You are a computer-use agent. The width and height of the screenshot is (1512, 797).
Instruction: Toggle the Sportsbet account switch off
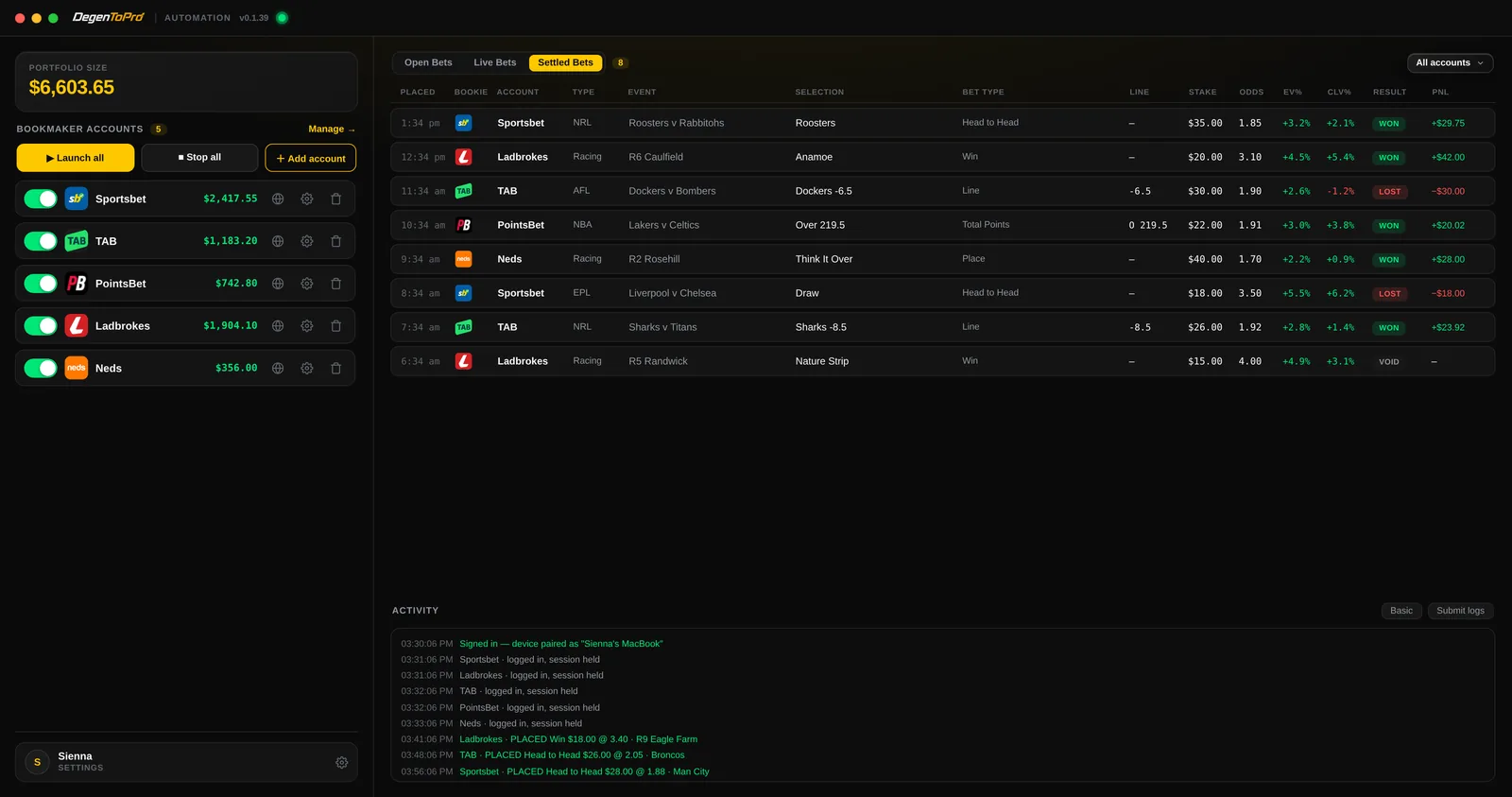click(41, 199)
